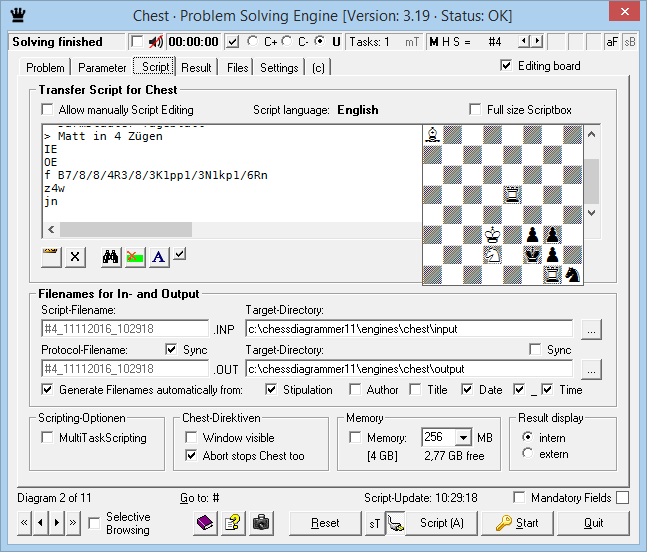The width and height of the screenshot is (647, 552).
Task: Click the white king on chessboard
Action: pyautogui.click(x=492, y=235)
